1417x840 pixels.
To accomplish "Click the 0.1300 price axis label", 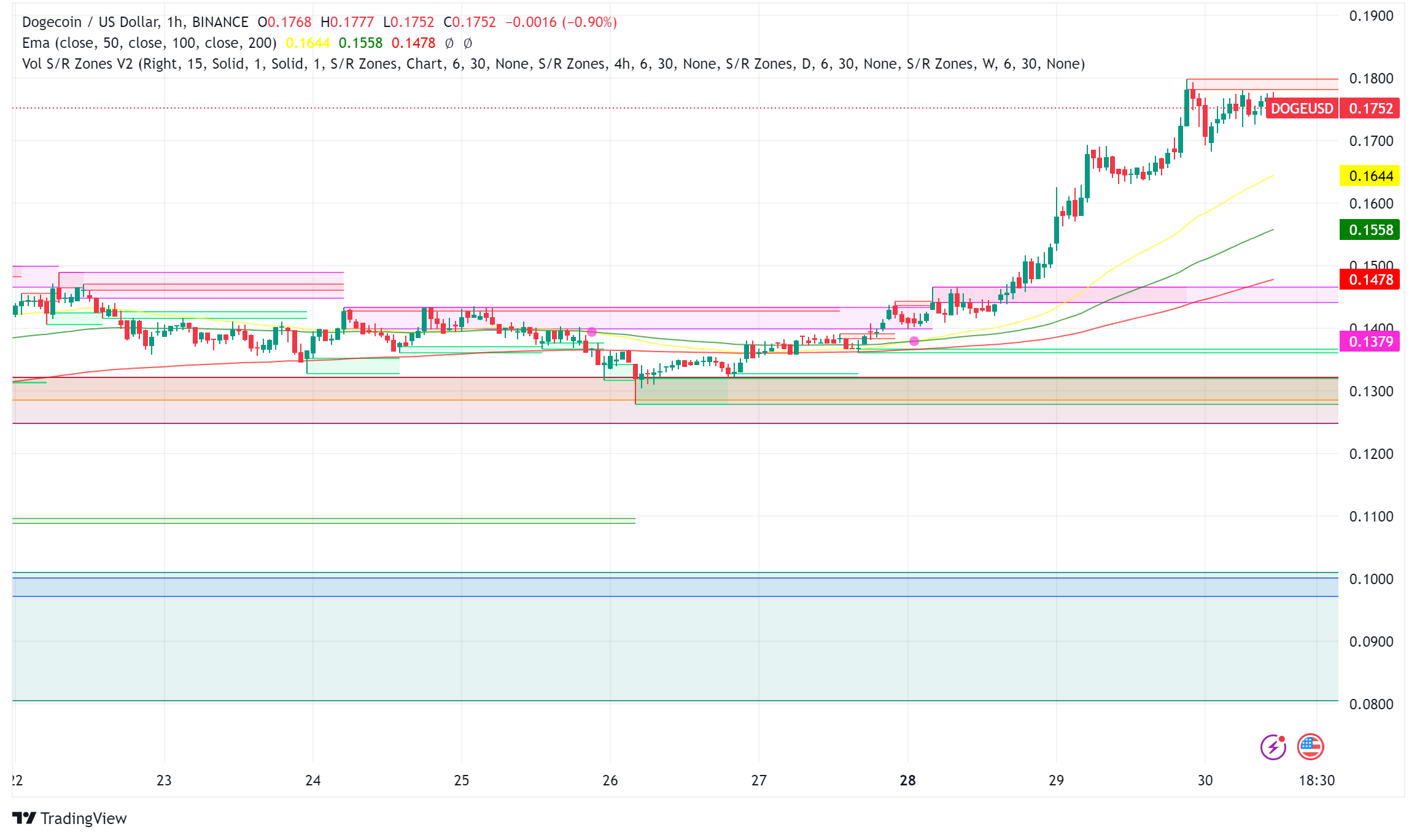I will point(1371,391).
